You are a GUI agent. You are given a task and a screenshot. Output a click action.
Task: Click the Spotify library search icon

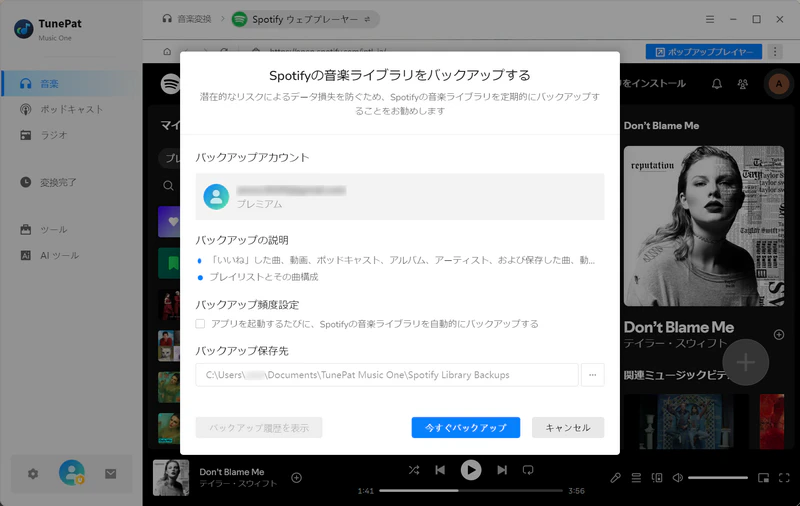pyautogui.click(x=168, y=186)
